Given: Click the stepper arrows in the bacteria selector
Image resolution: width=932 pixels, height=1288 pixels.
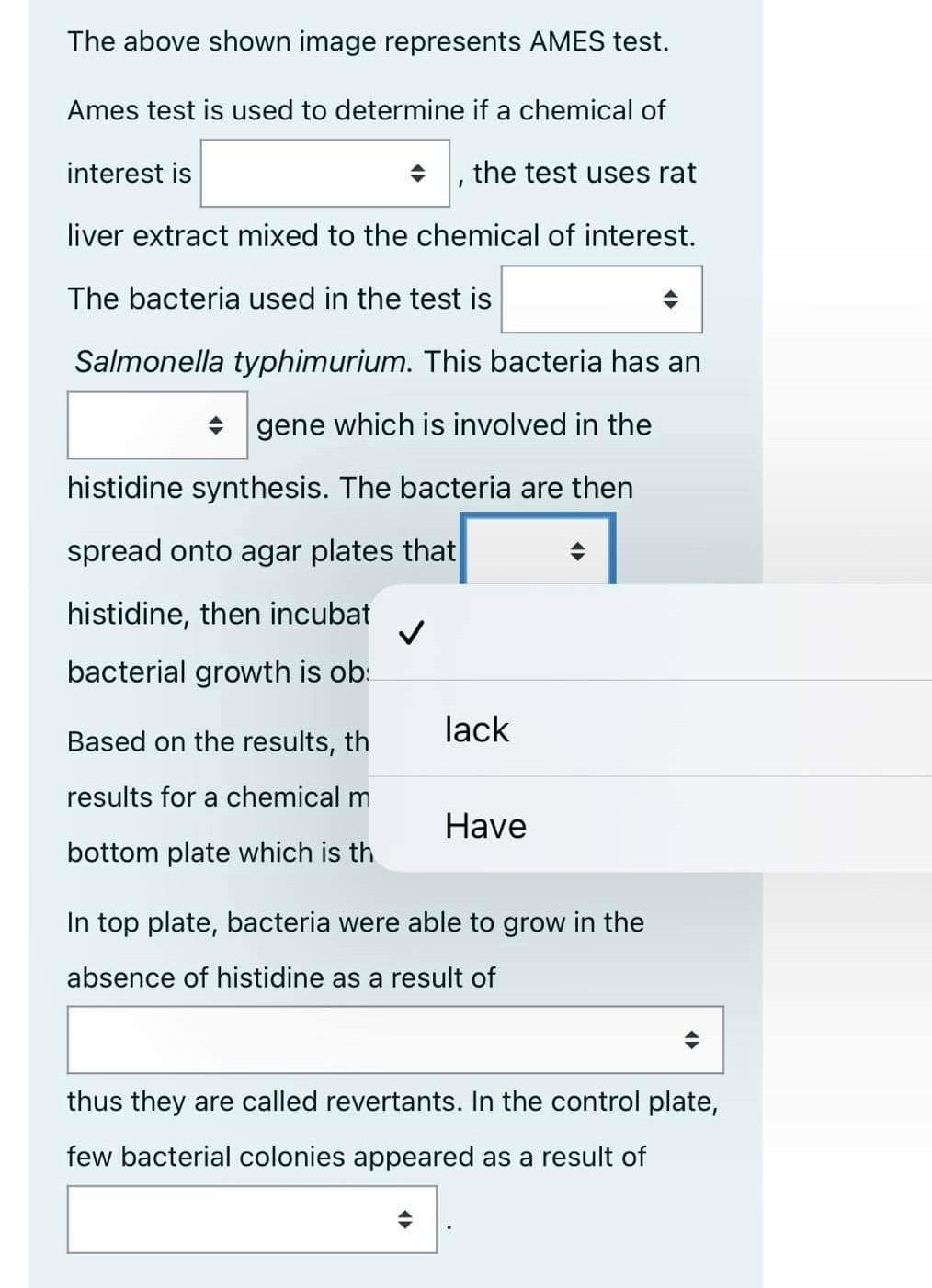Looking at the screenshot, I should (x=672, y=299).
